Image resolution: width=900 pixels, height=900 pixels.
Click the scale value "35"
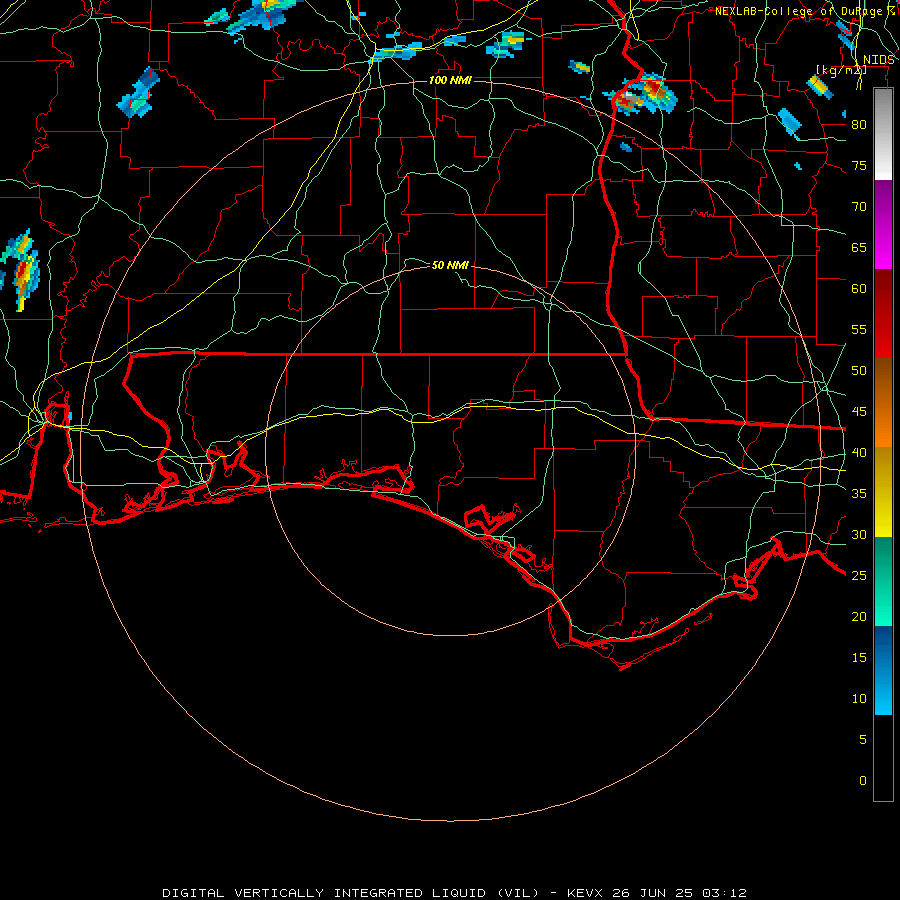click(x=859, y=494)
